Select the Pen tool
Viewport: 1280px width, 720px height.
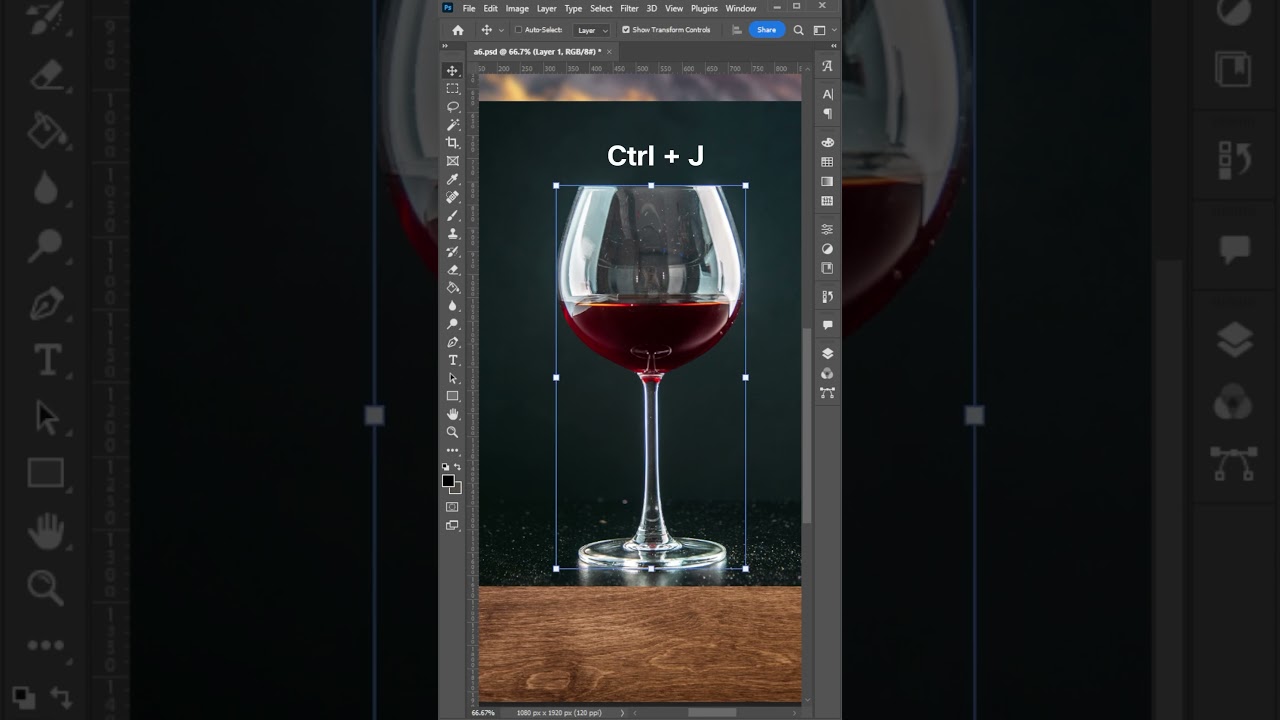pyautogui.click(x=452, y=342)
